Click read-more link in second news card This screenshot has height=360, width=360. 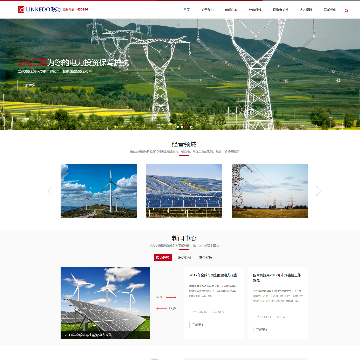coord(262,330)
